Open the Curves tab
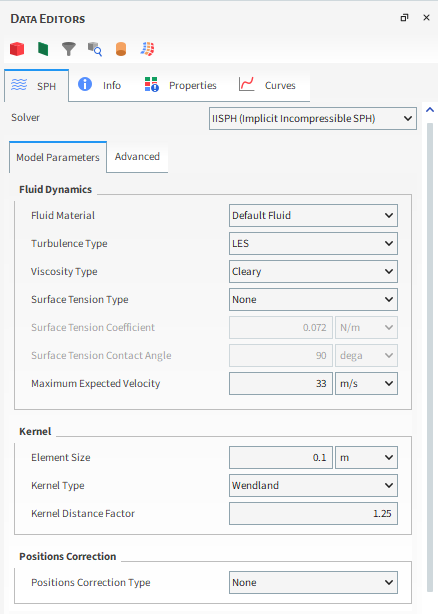This screenshot has height=614, width=438. click(267, 85)
